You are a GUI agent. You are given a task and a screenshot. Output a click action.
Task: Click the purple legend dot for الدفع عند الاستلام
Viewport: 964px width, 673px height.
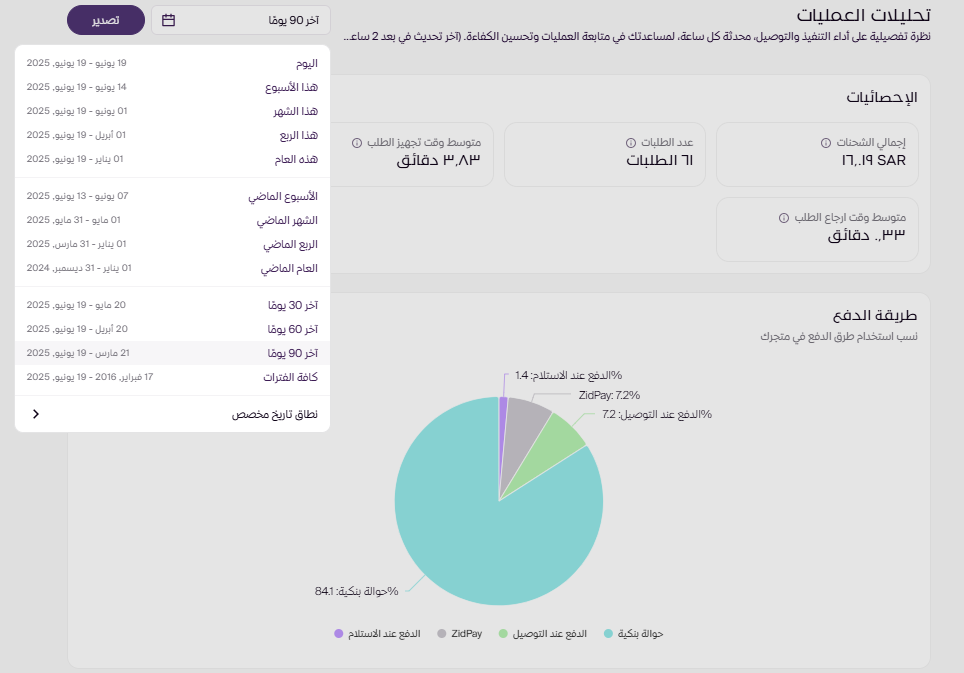(339, 634)
